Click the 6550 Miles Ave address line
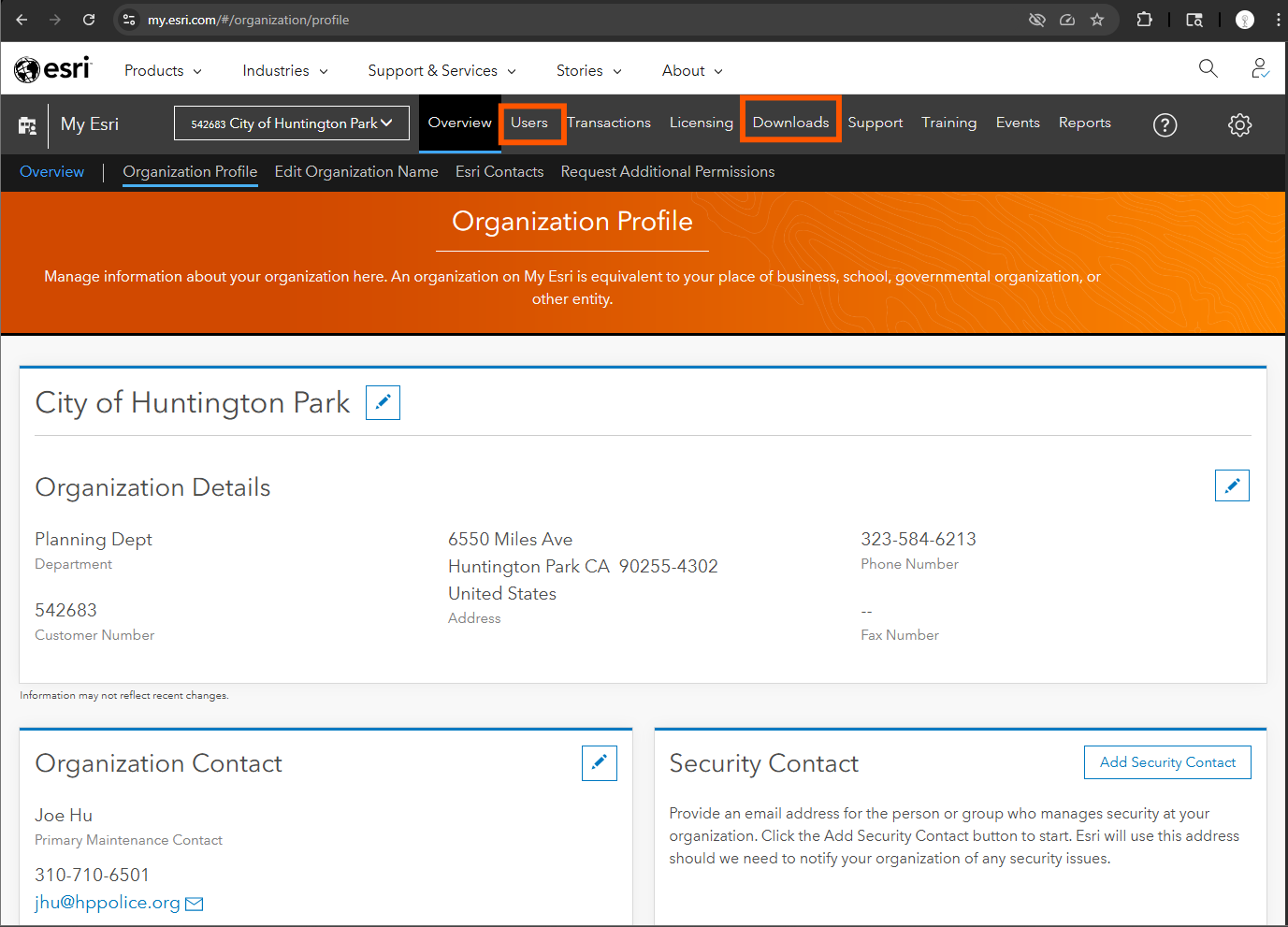This screenshot has width=1288, height=927. pyautogui.click(x=510, y=540)
